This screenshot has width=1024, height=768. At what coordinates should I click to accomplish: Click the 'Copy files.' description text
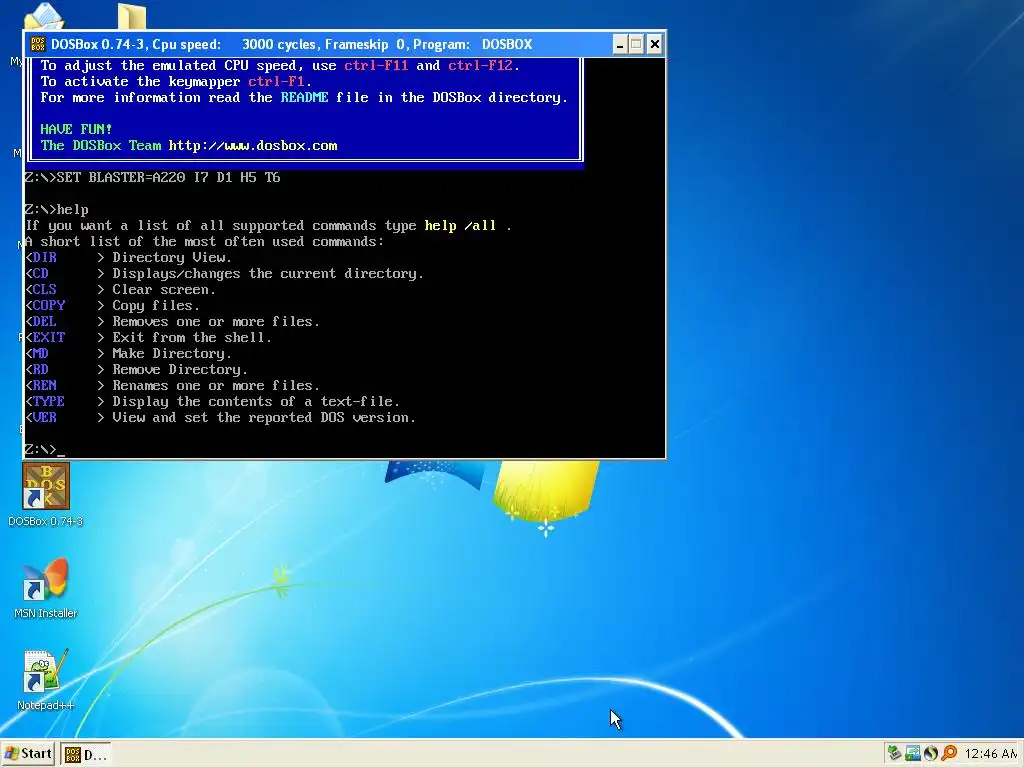coord(156,306)
